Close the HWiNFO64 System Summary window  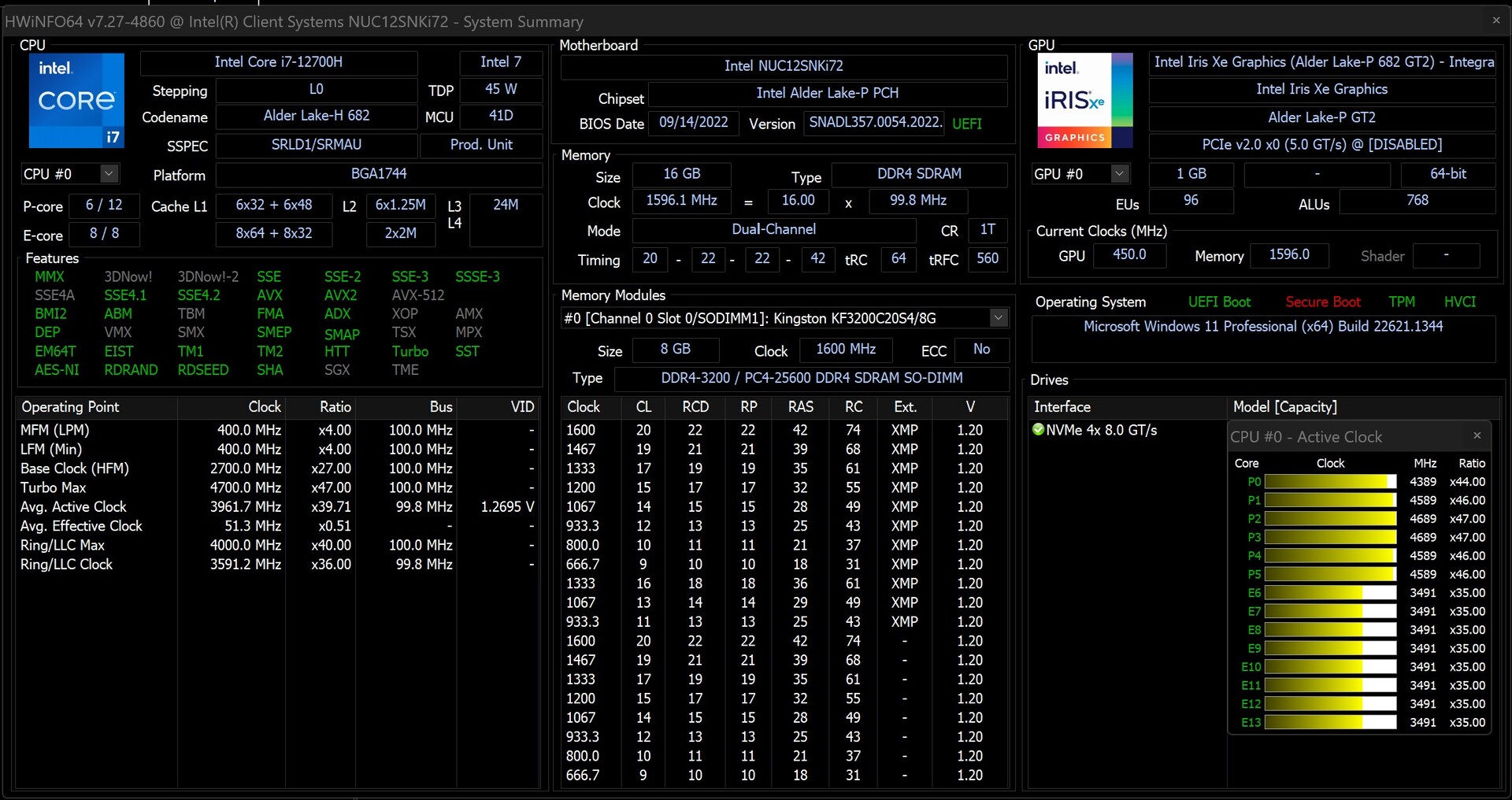[x=1496, y=20]
